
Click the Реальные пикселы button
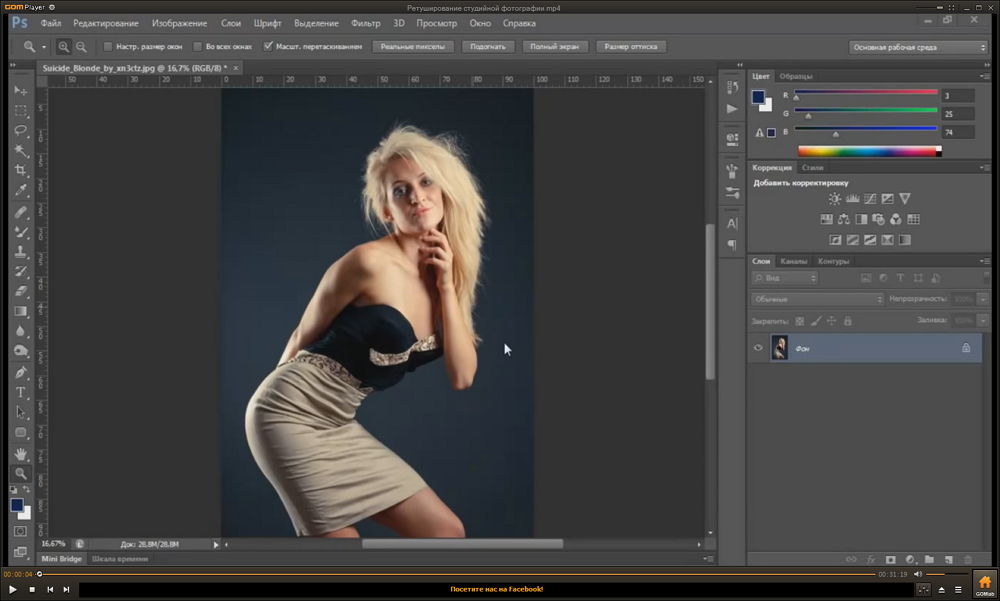[x=414, y=46]
